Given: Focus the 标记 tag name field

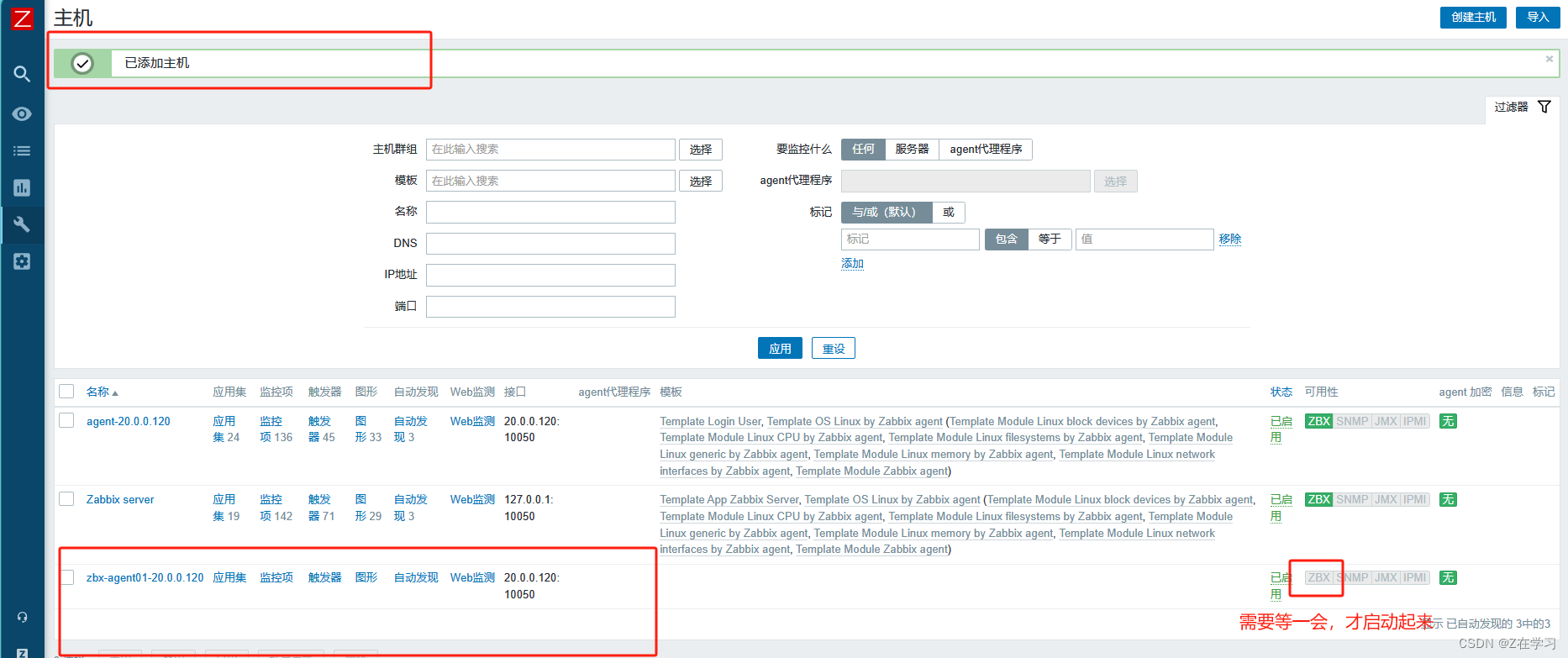Looking at the screenshot, I should pyautogui.click(x=910, y=240).
